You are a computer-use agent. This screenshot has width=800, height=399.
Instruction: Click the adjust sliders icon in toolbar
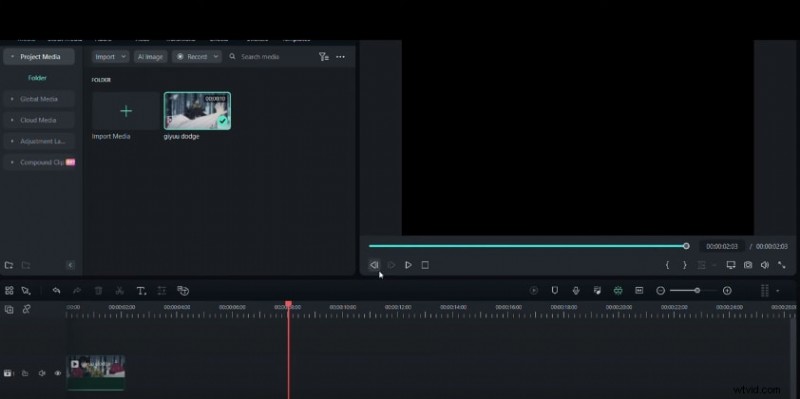pyautogui.click(x=162, y=290)
